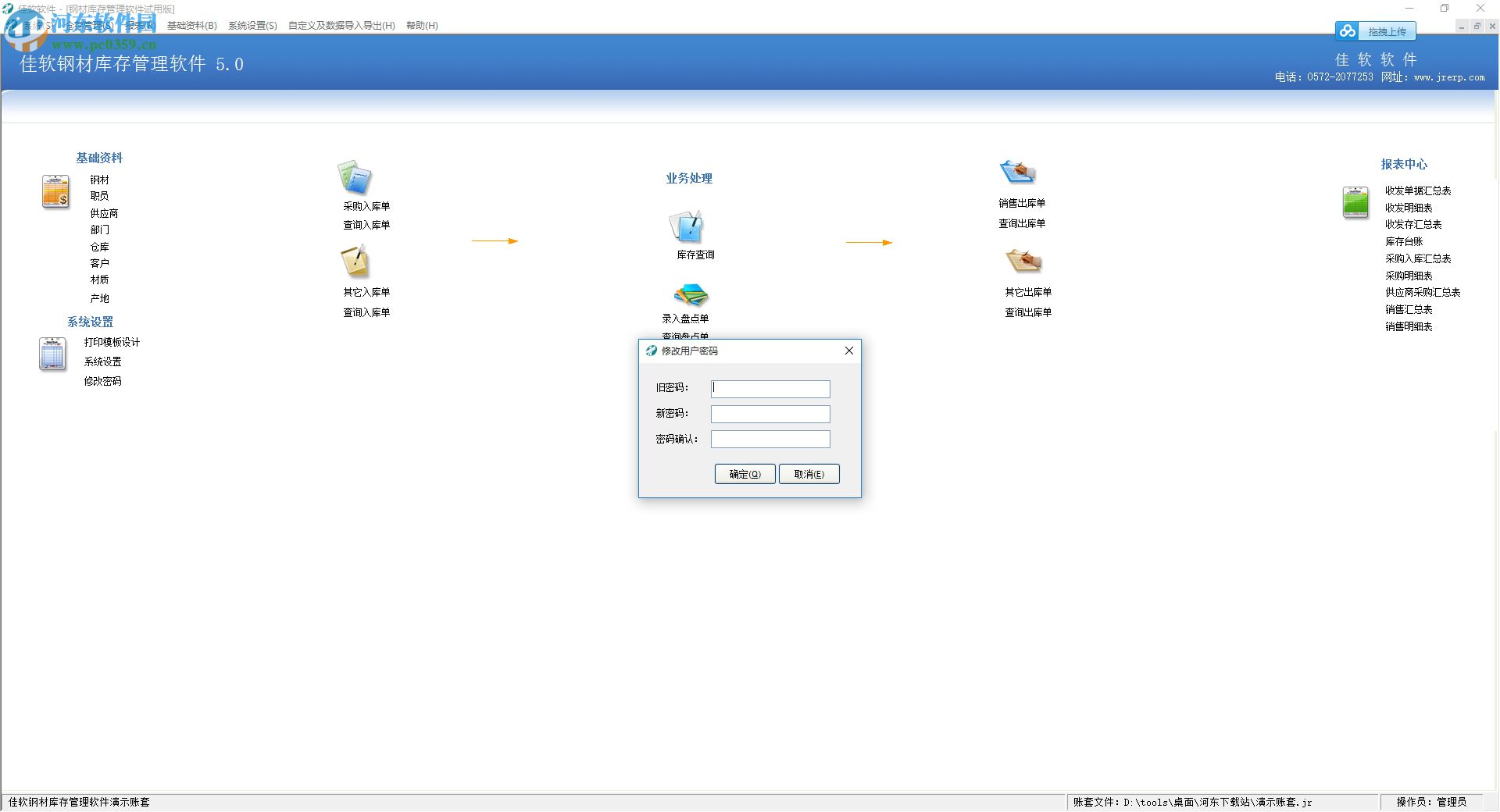Screen dimensions: 1500x812
Task: Click the 确定(O) button
Action: tap(745, 474)
